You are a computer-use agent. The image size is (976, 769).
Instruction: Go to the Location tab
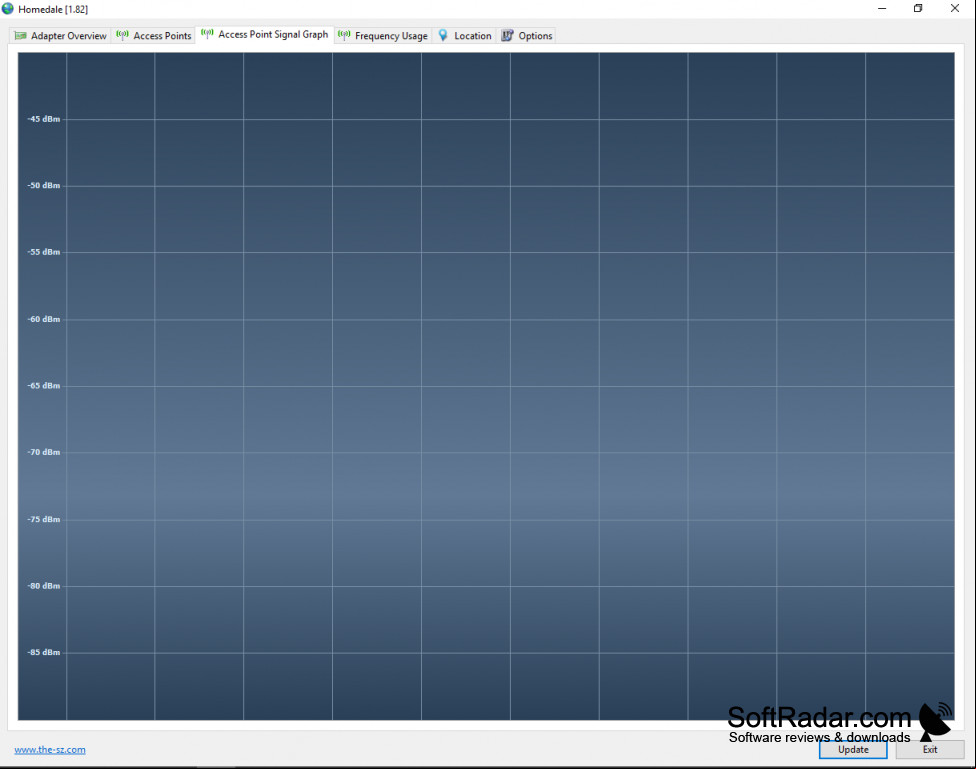(464, 35)
